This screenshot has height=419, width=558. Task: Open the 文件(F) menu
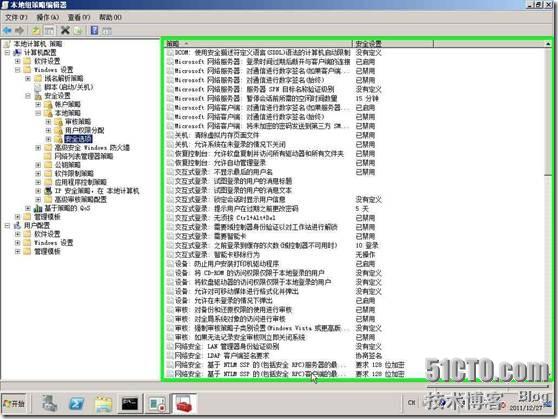point(16,17)
